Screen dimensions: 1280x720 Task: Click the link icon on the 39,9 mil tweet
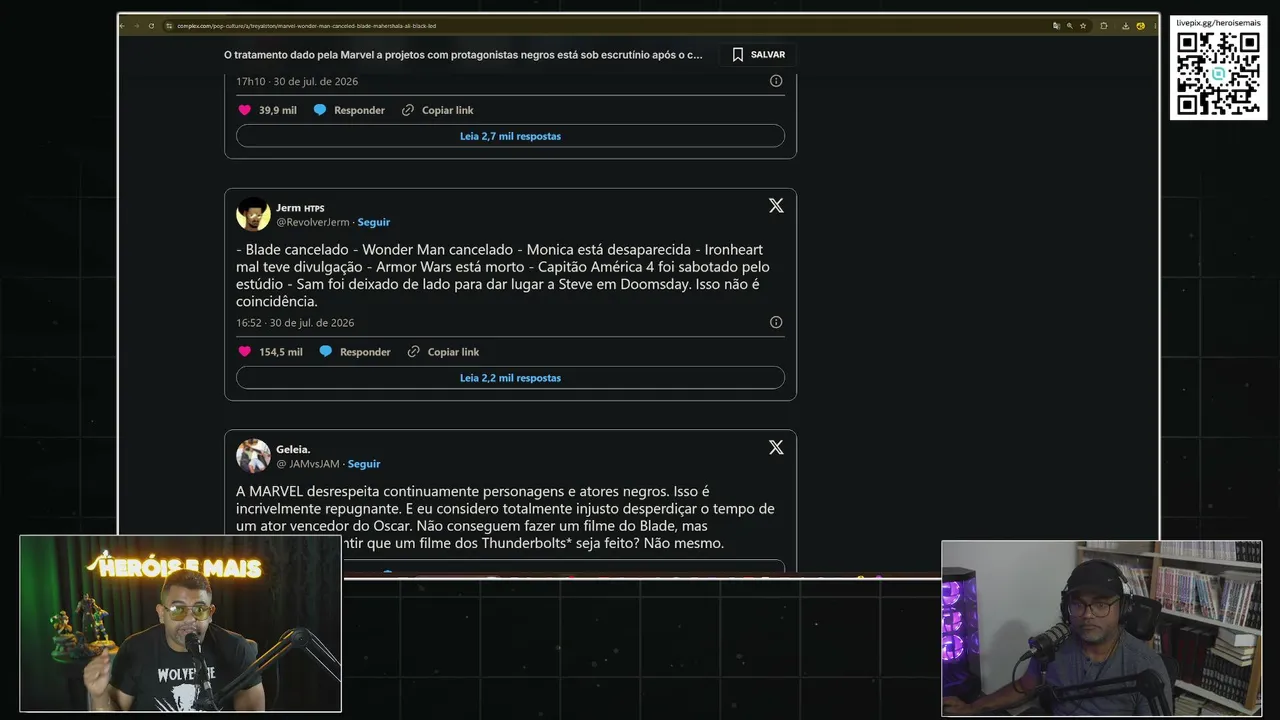(x=408, y=110)
